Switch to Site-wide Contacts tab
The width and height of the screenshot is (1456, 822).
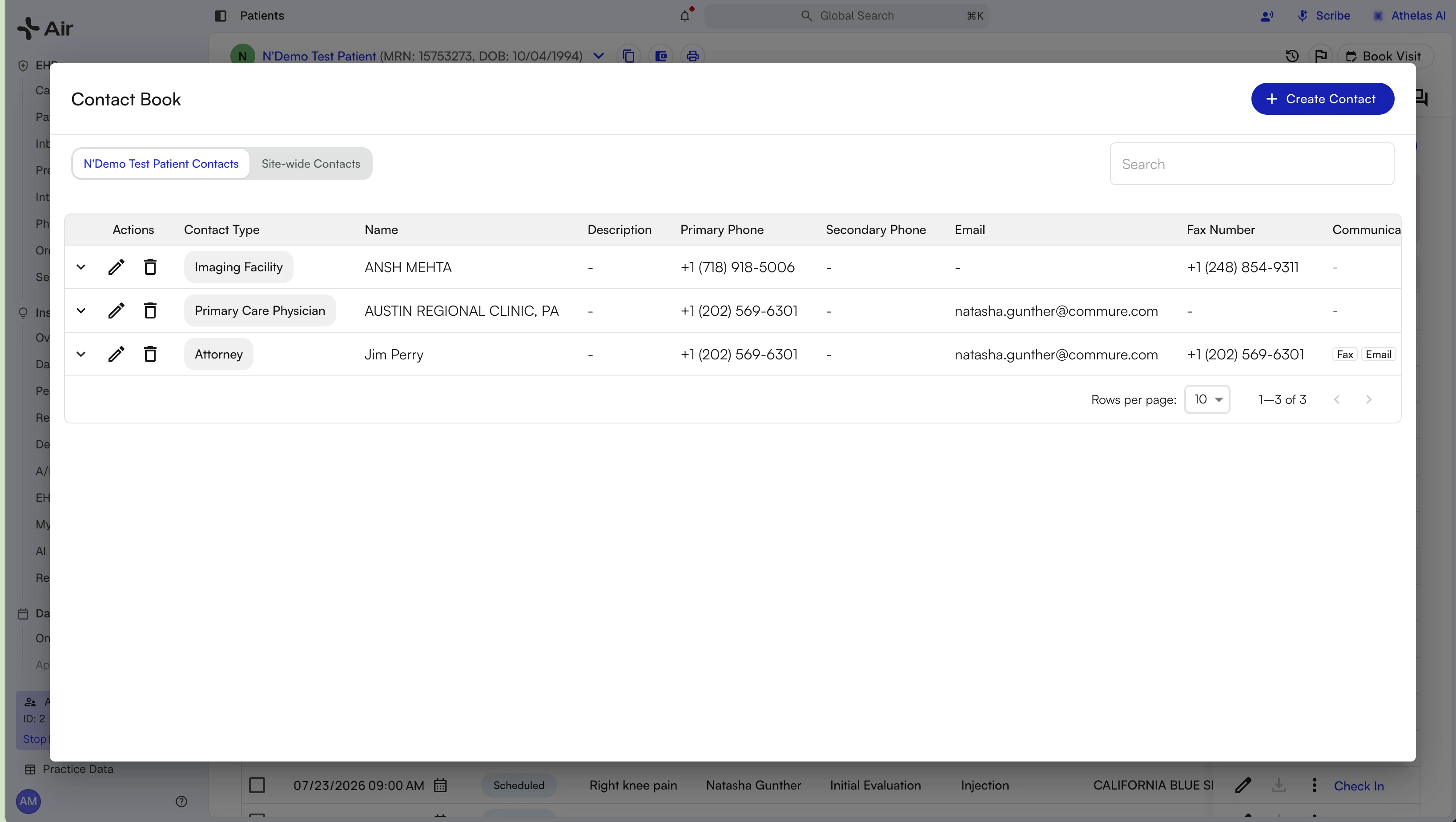click(x=311, y=163)
